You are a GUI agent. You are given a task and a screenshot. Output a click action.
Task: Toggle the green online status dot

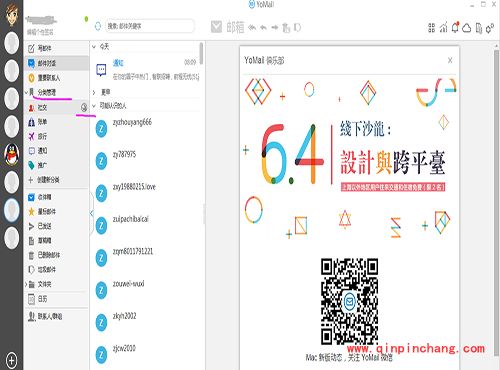(x=86, y=19)
